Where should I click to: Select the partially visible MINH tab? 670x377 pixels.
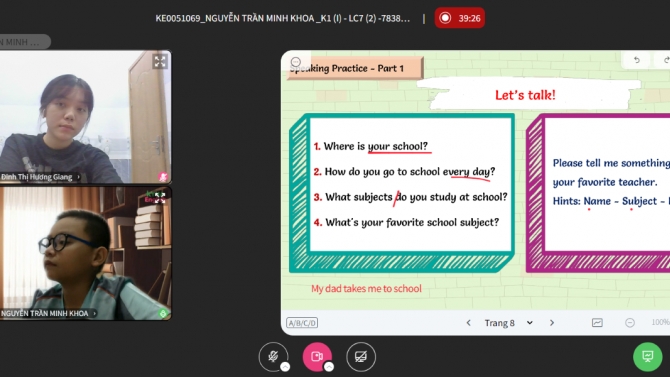25,42
